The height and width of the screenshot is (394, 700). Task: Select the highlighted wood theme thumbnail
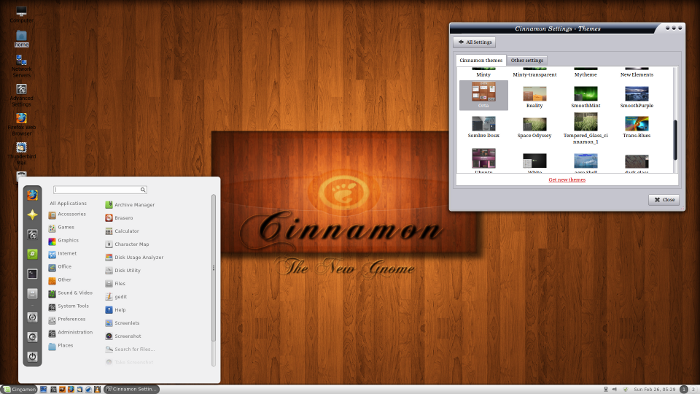483,95
